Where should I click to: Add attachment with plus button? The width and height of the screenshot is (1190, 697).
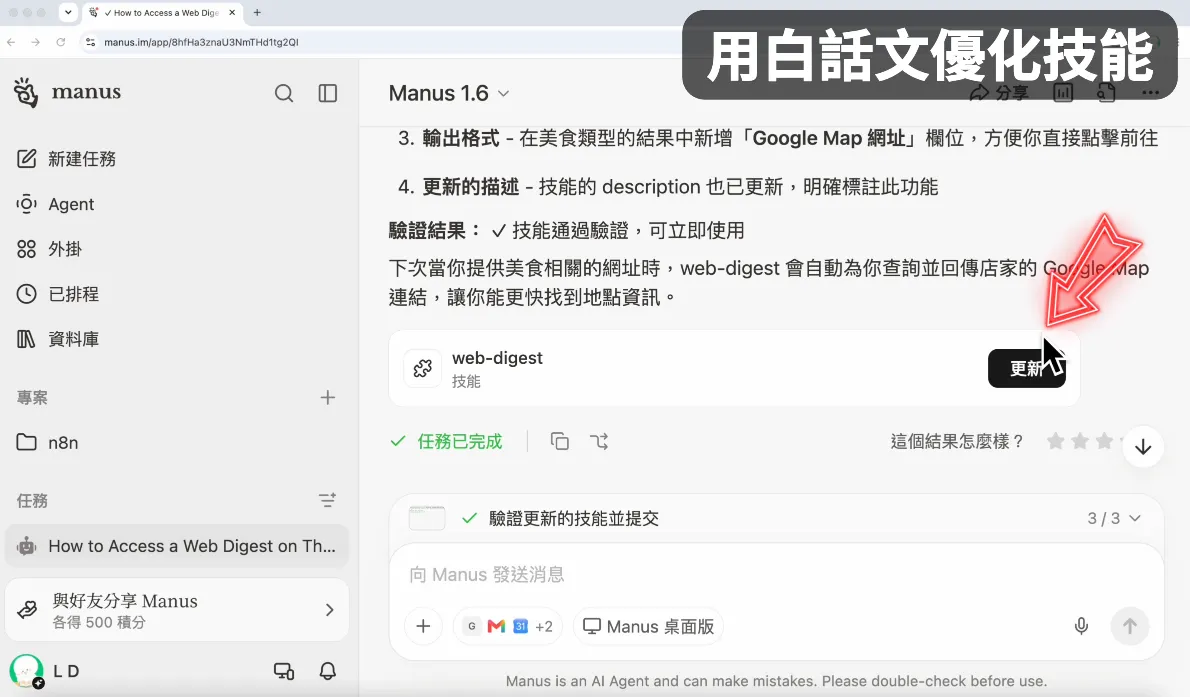423,626
